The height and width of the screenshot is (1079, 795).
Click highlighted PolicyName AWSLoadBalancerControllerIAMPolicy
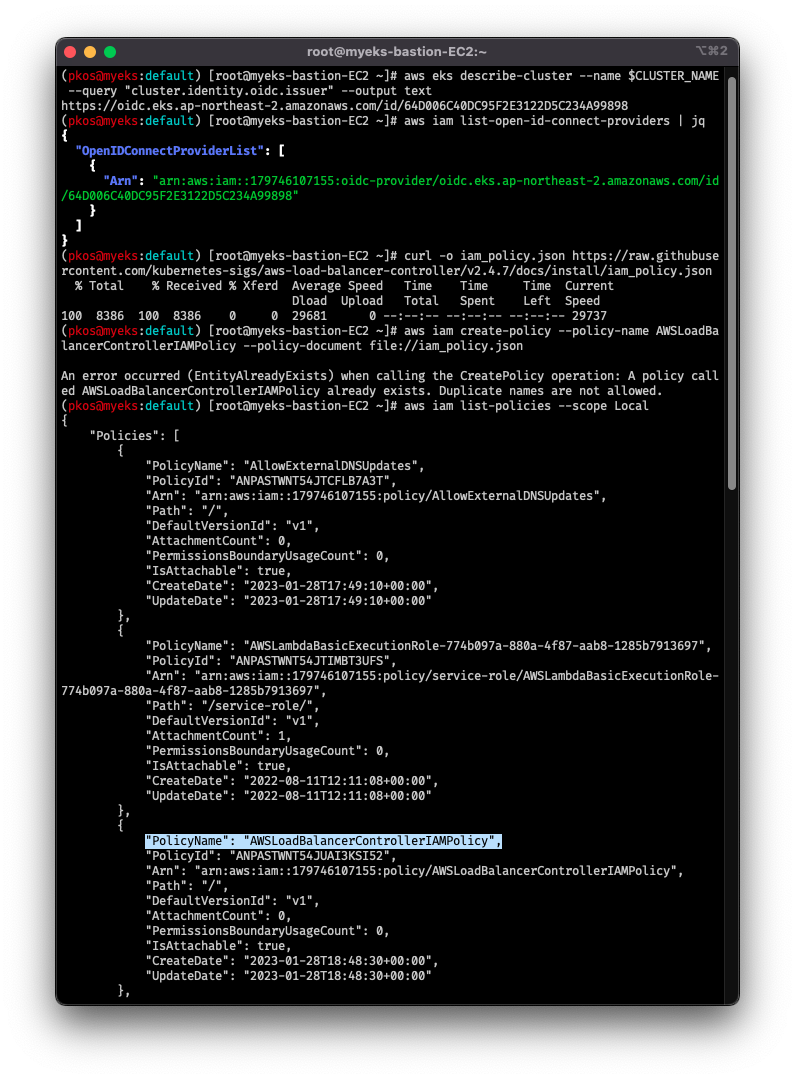(324, 841)
